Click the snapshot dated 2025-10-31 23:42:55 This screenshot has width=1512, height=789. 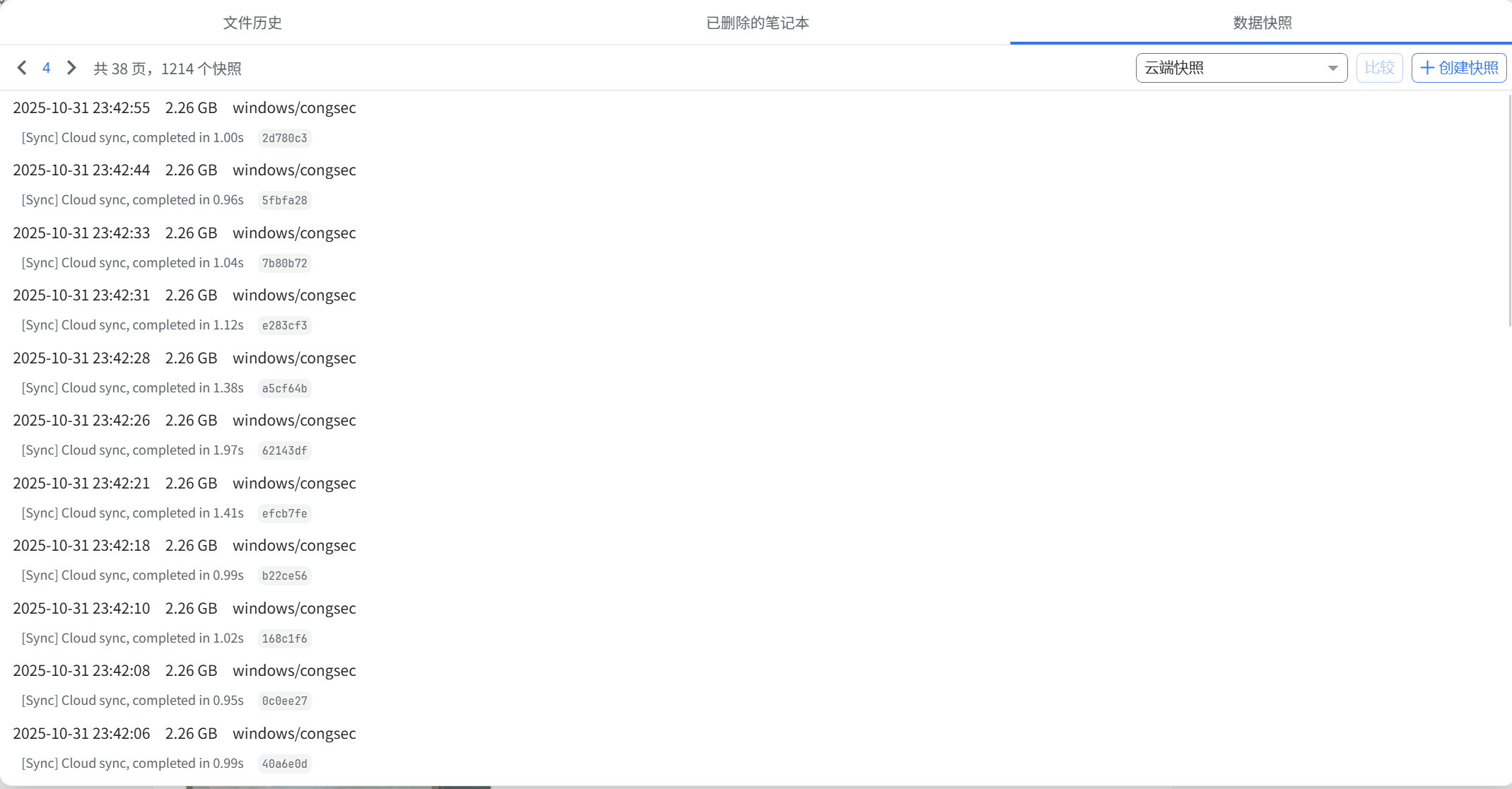click(81, 107)
